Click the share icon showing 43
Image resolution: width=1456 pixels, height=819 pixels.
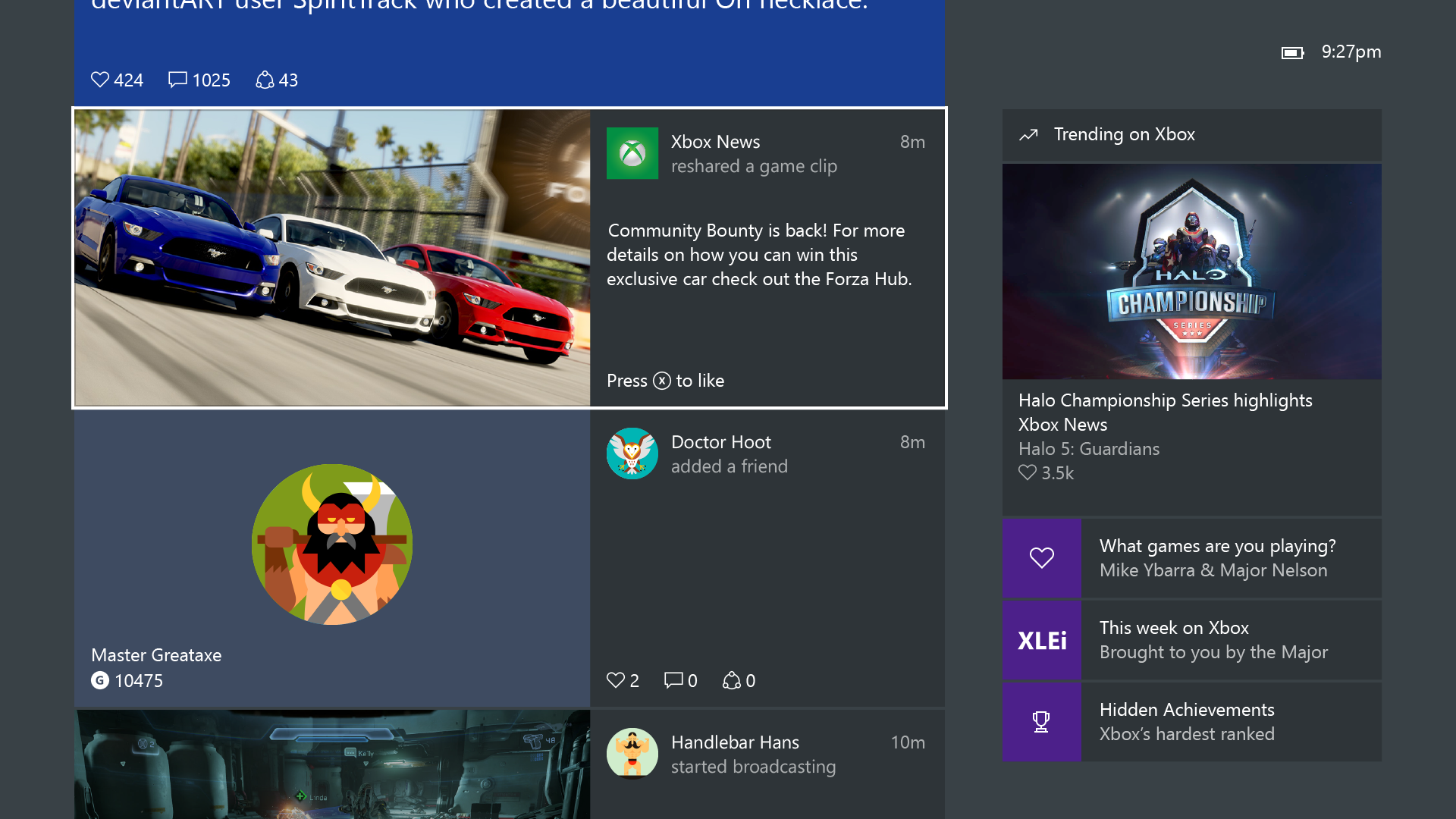(265, 80)
